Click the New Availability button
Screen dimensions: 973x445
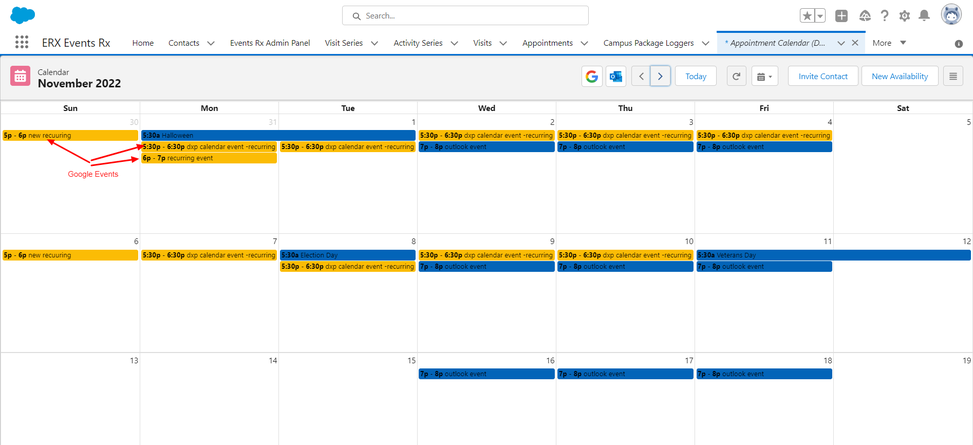coord(900,77)
